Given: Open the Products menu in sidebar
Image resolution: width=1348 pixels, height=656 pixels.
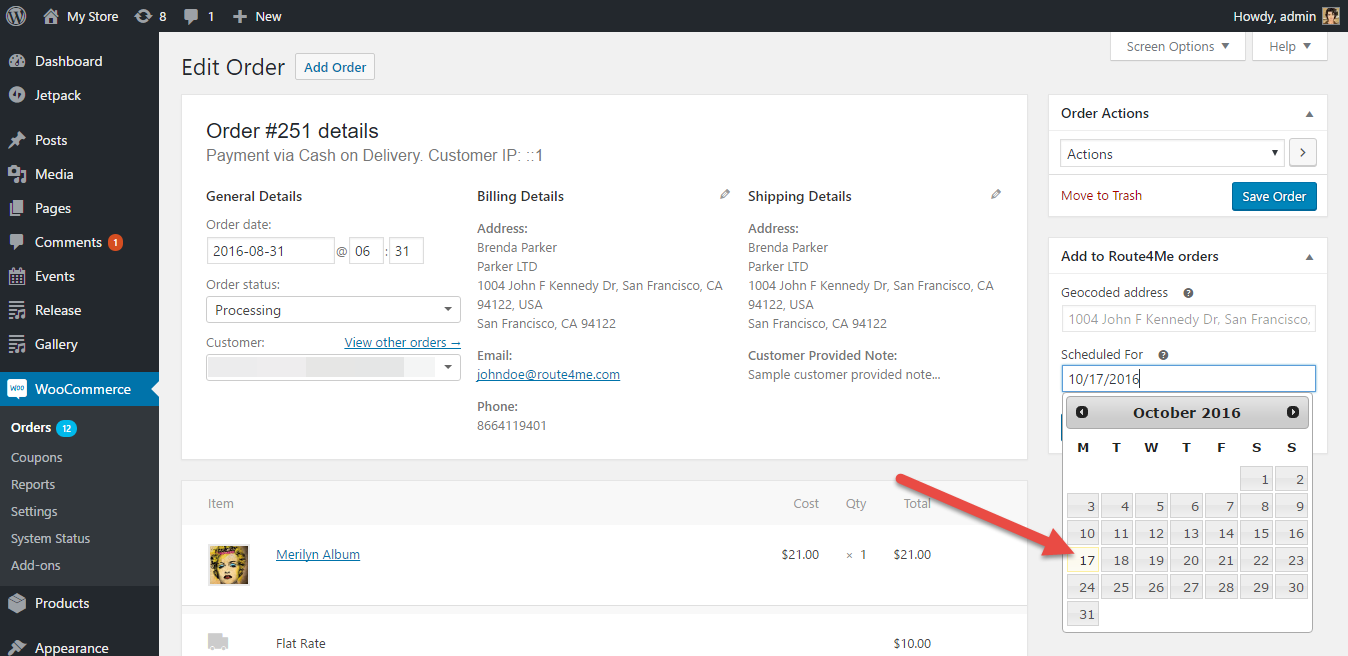Looking at the screenshot, I should [x=62, y=603].
